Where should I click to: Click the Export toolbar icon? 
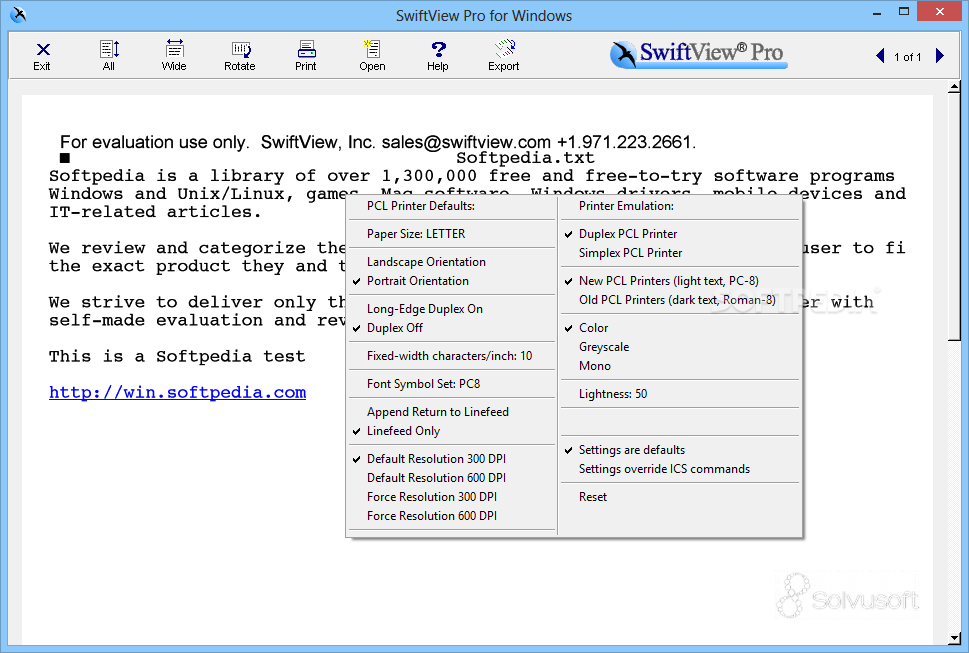click(x=504, y=56)
